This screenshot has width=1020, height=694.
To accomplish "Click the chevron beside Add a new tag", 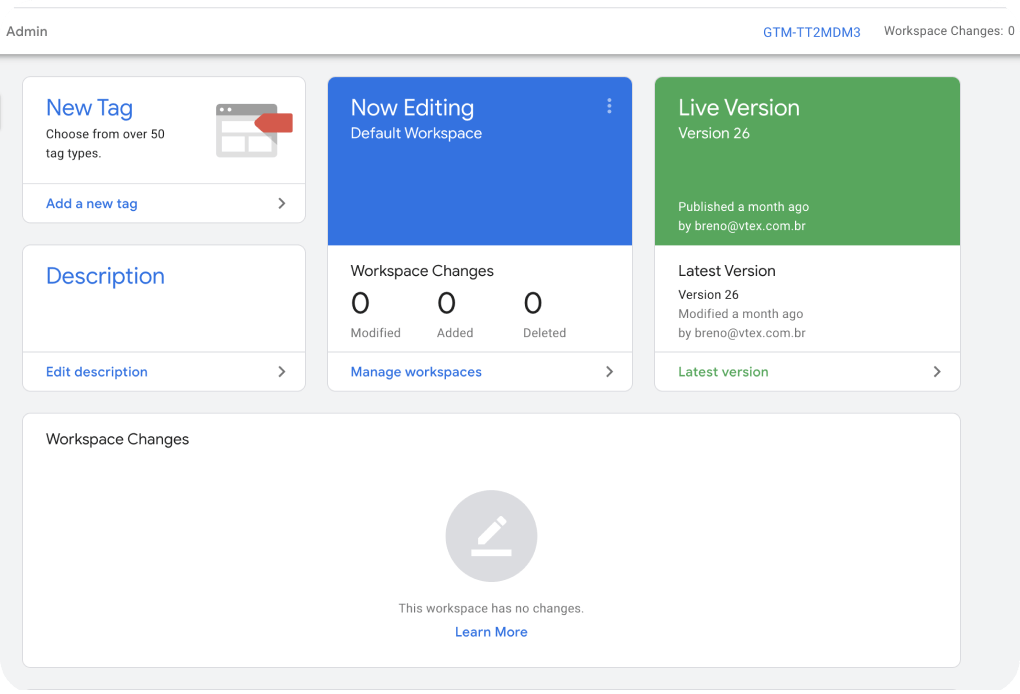I will click(282, 203).
